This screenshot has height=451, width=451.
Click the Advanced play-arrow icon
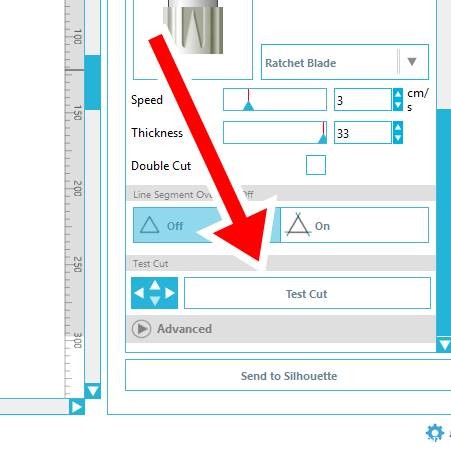(x=141, y=329)
